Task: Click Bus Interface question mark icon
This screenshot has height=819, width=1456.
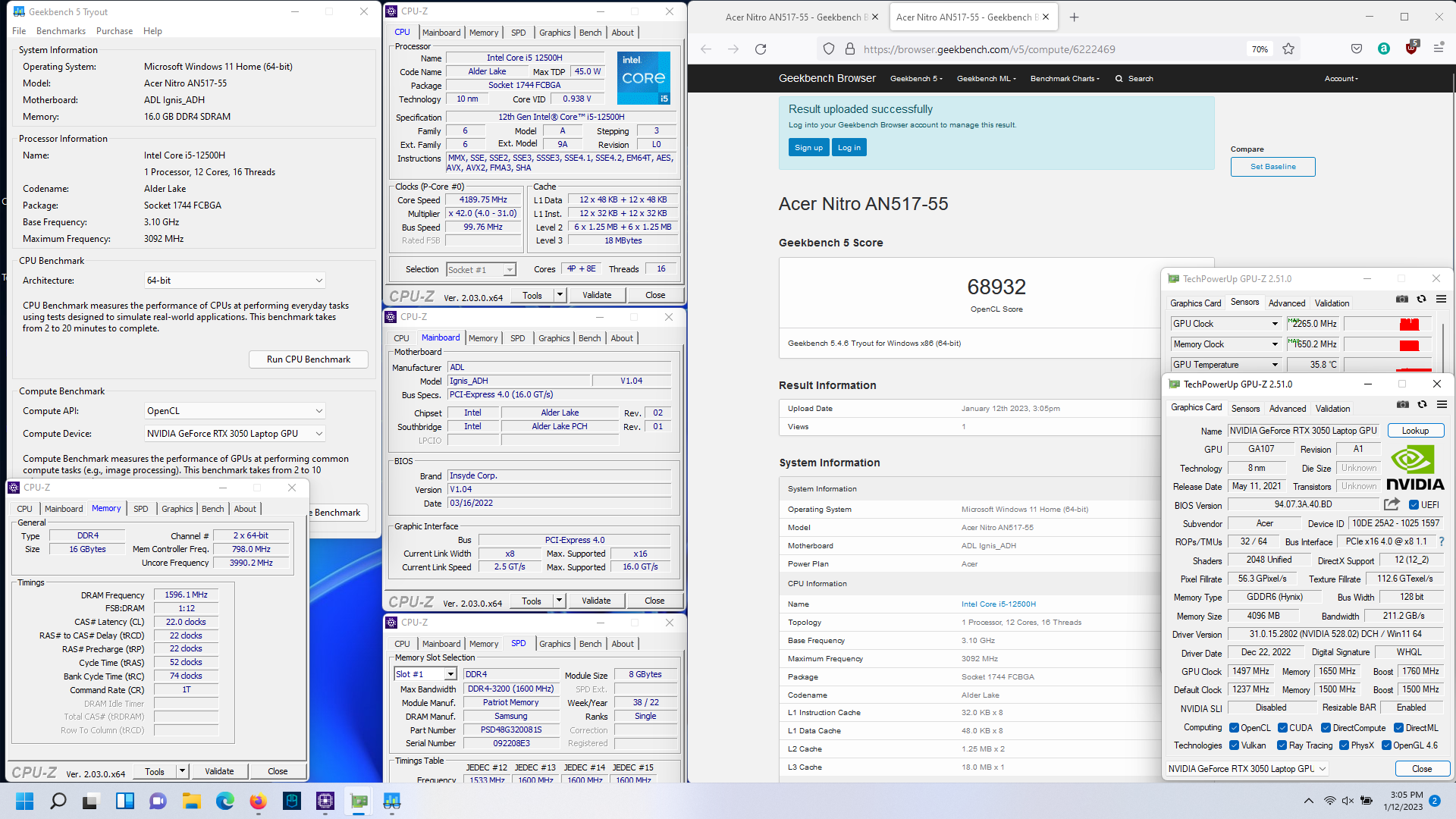Action: point(1442,541)
